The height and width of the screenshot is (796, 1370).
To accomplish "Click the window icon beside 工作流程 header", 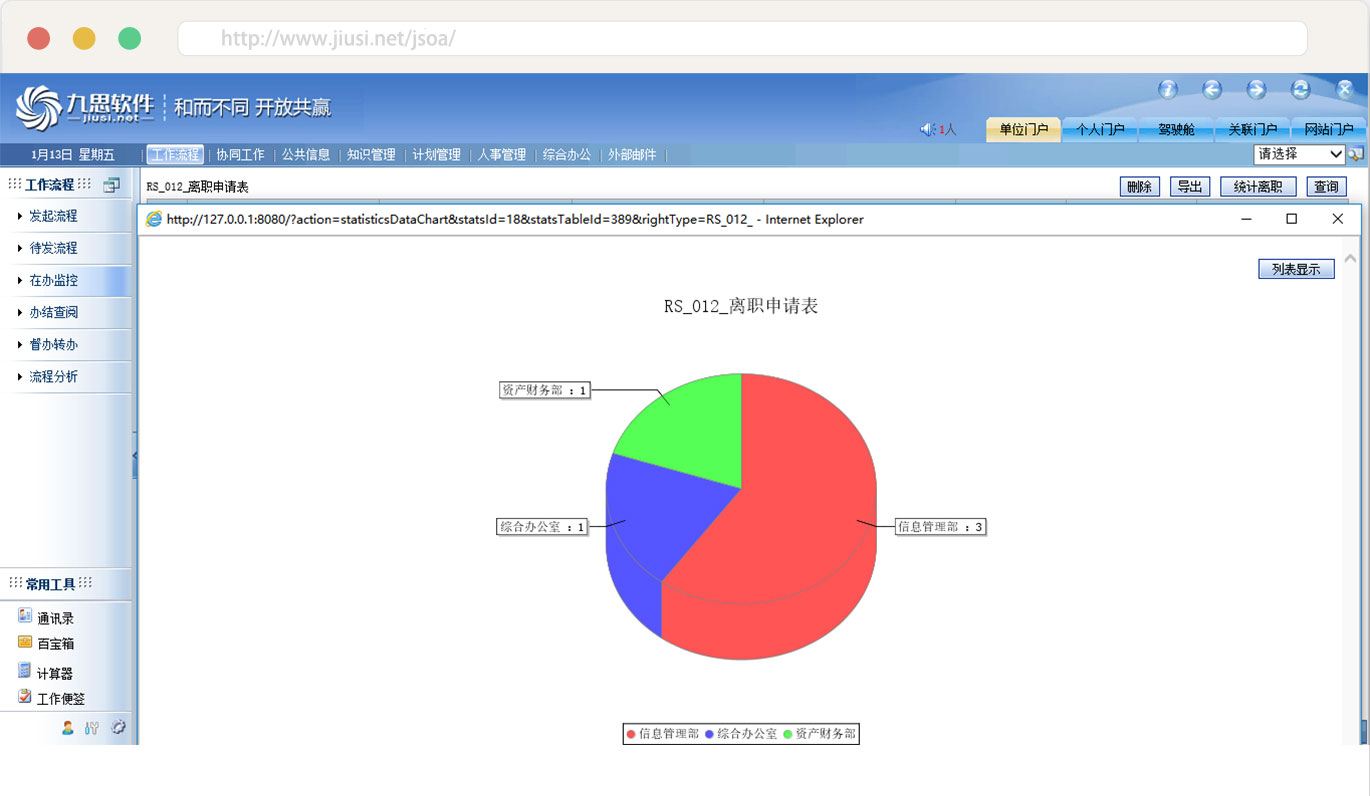I will click(111, 185).
